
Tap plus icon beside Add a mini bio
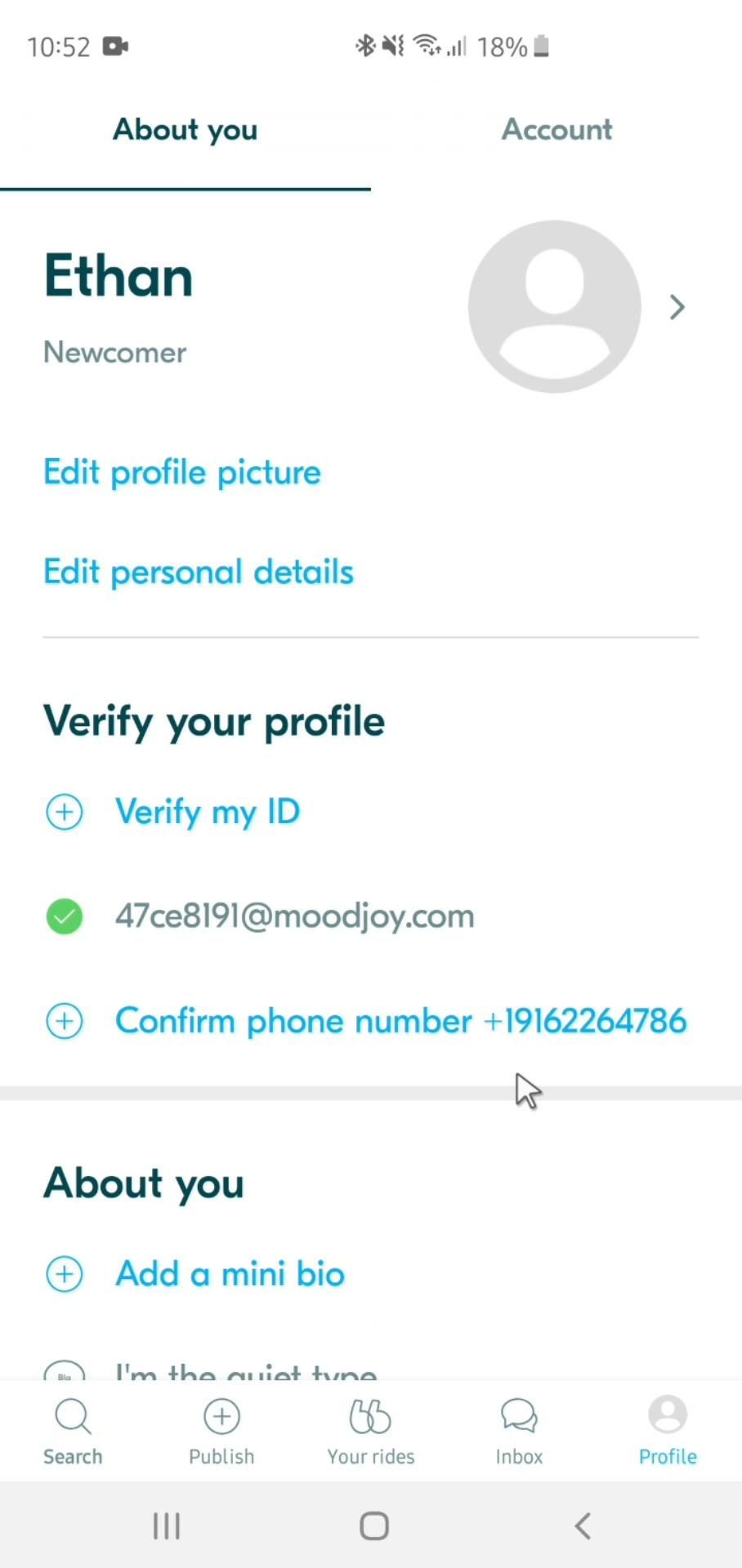pyautogui.click(x=65, y=1274)
